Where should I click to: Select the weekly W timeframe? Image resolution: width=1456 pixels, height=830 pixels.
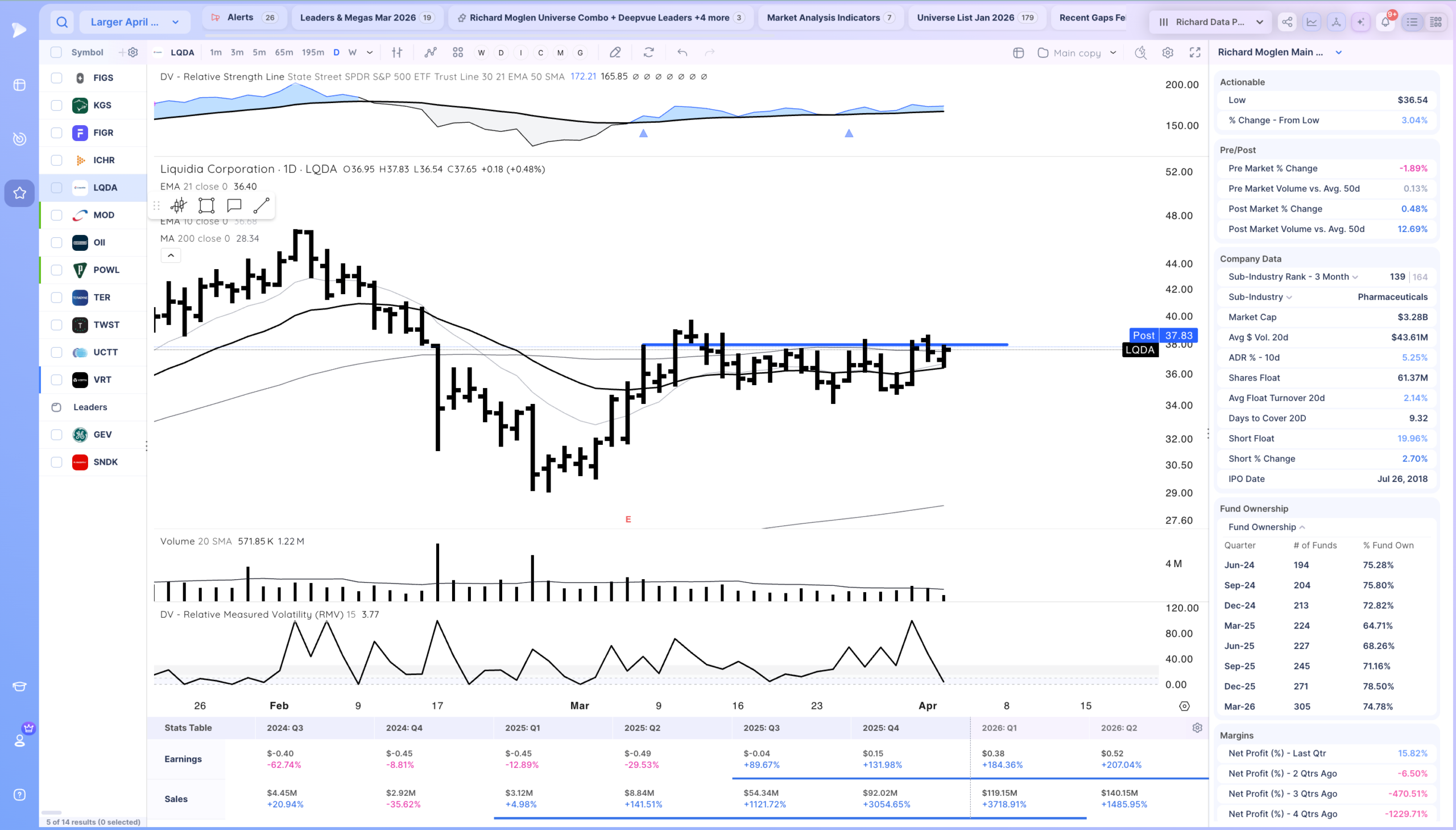352,52
